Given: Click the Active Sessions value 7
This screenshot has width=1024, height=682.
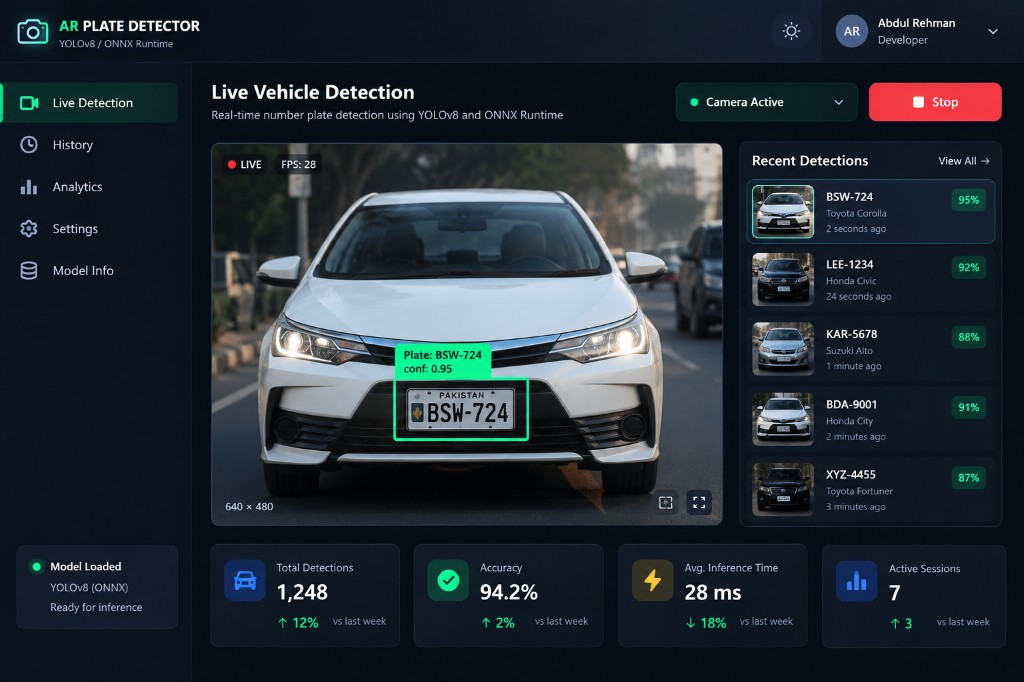Looking at the screenshot, I should [x=895, y=593].
